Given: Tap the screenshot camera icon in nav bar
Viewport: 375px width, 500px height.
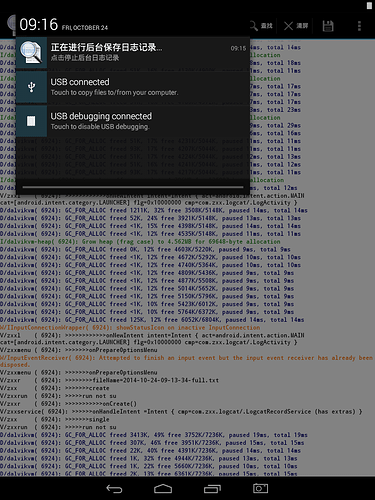Looking at the screenshot, I should click(x=260, y=488).
